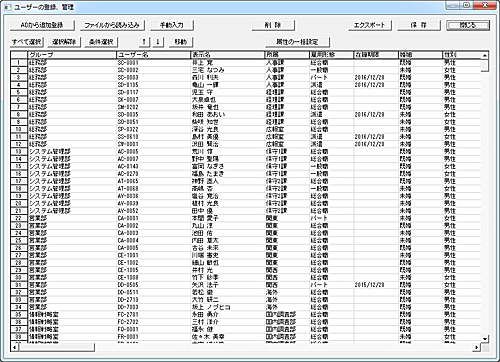The image size is (500, 362).
Task: Clear selection with 選択解除 button
Action: (x=64, y=42)
